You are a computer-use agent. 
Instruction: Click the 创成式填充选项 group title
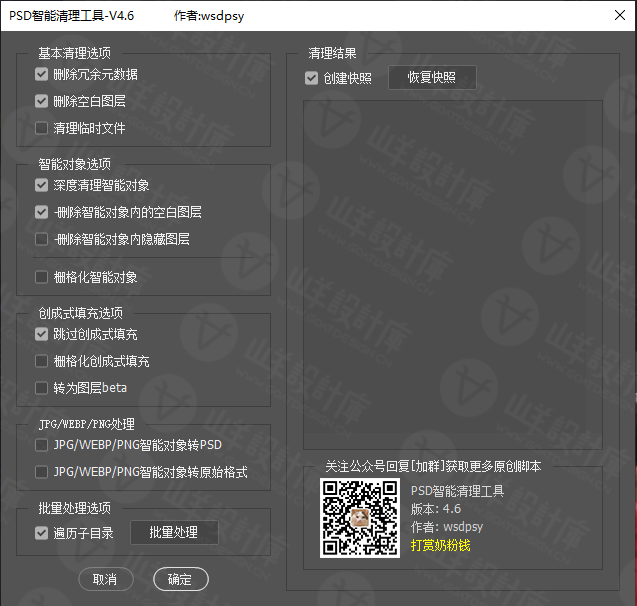coord(80,313)
